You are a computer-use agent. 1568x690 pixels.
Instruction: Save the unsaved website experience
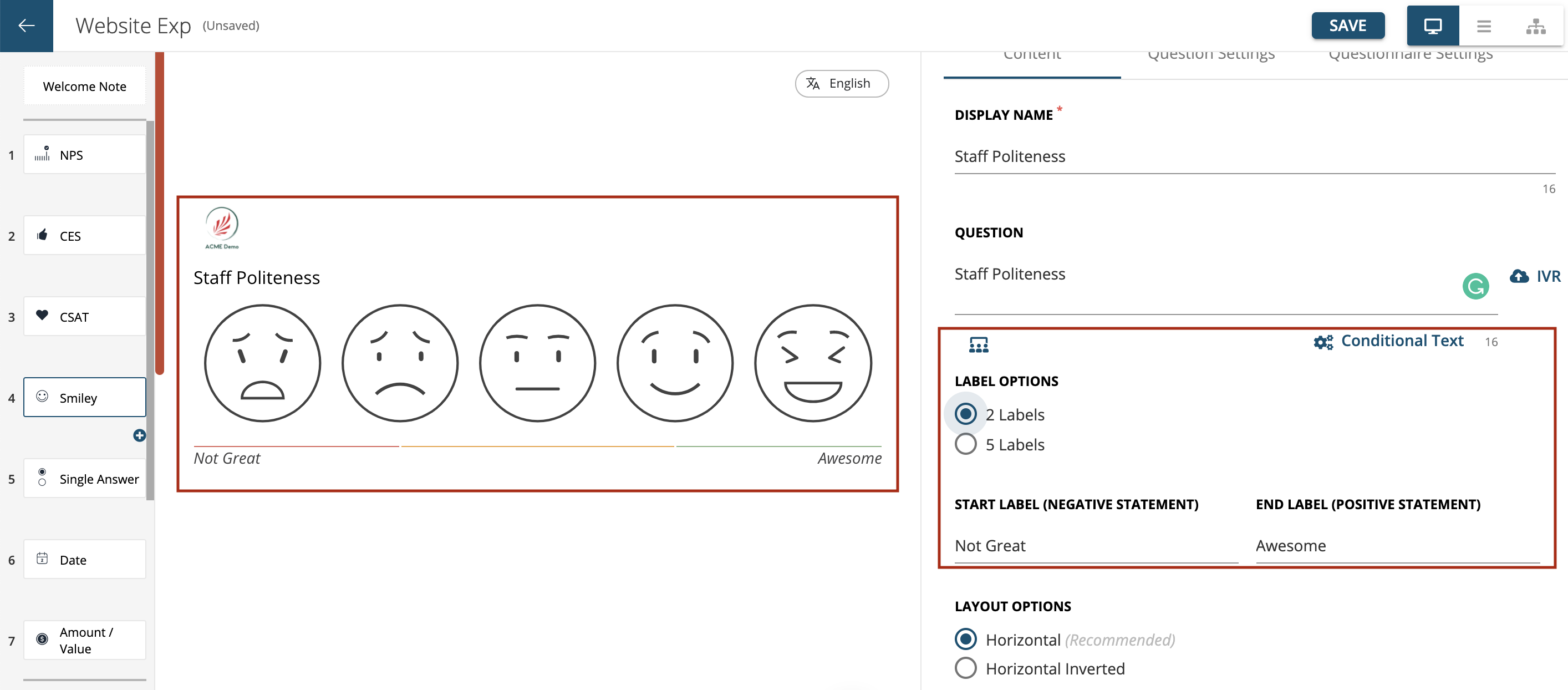click(1348, 25)
